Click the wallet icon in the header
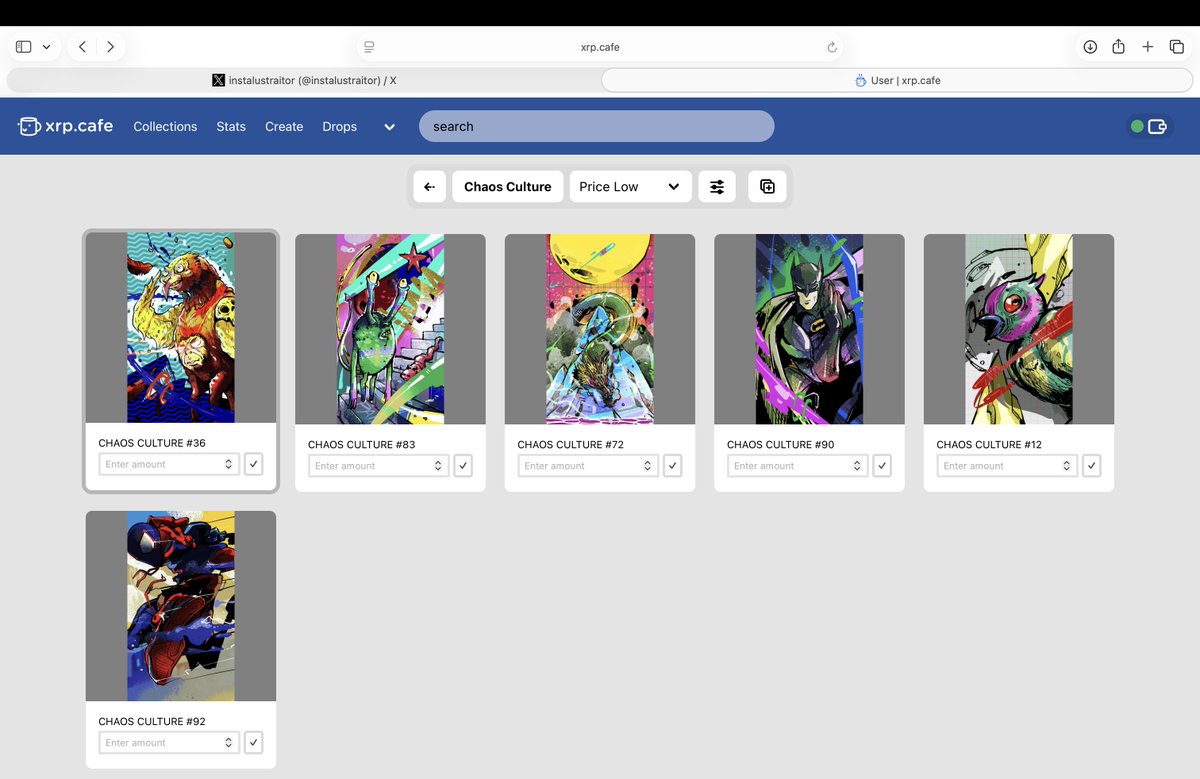Viewport: 1200px width, 779px height. (1158, 126)
